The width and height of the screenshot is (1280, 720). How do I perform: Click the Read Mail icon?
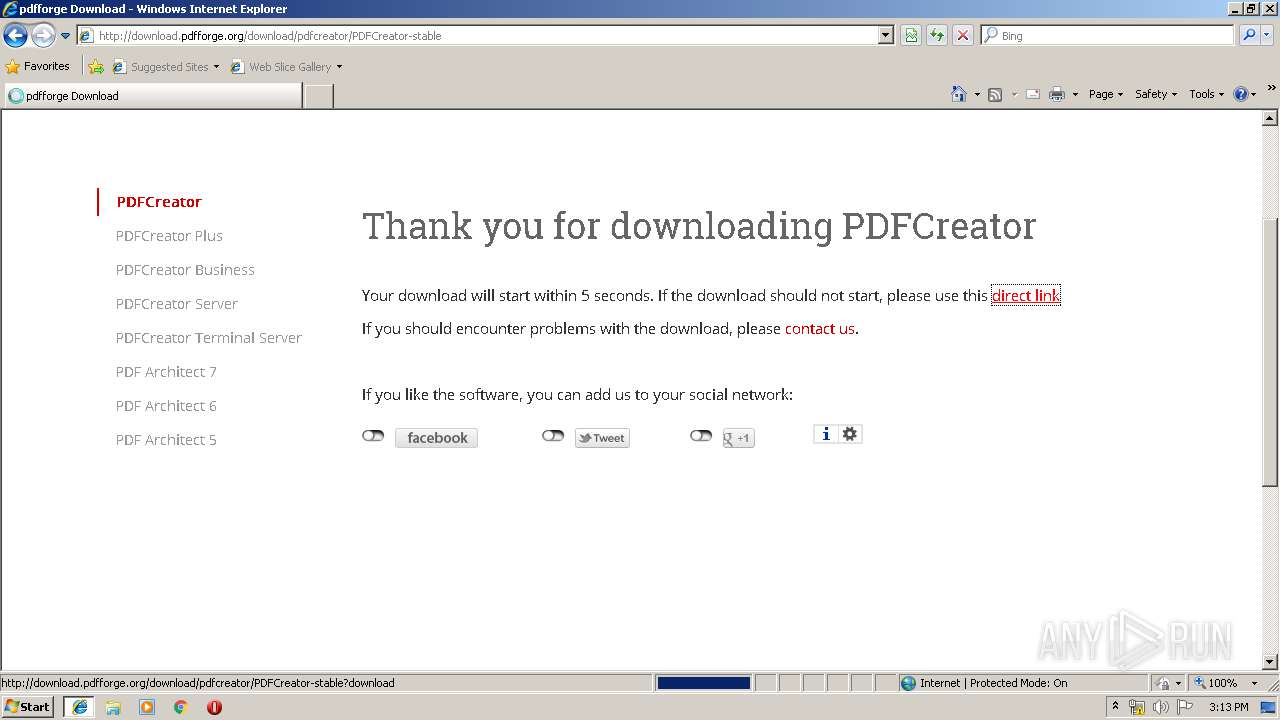pos(1033,94)
